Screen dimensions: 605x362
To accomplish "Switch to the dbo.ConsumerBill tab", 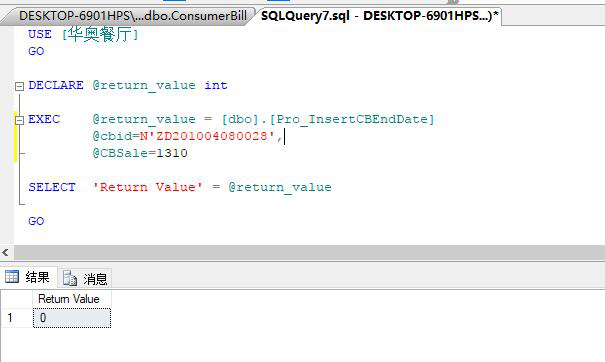I will pos(133,16).
